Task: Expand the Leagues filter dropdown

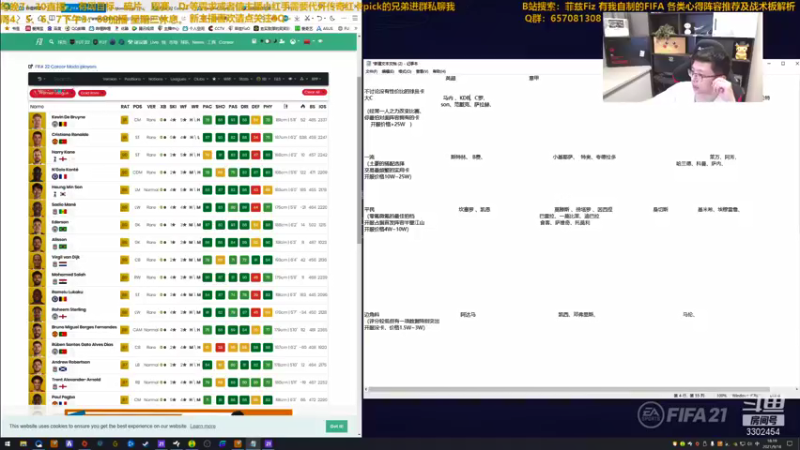Action: [180, 79]
